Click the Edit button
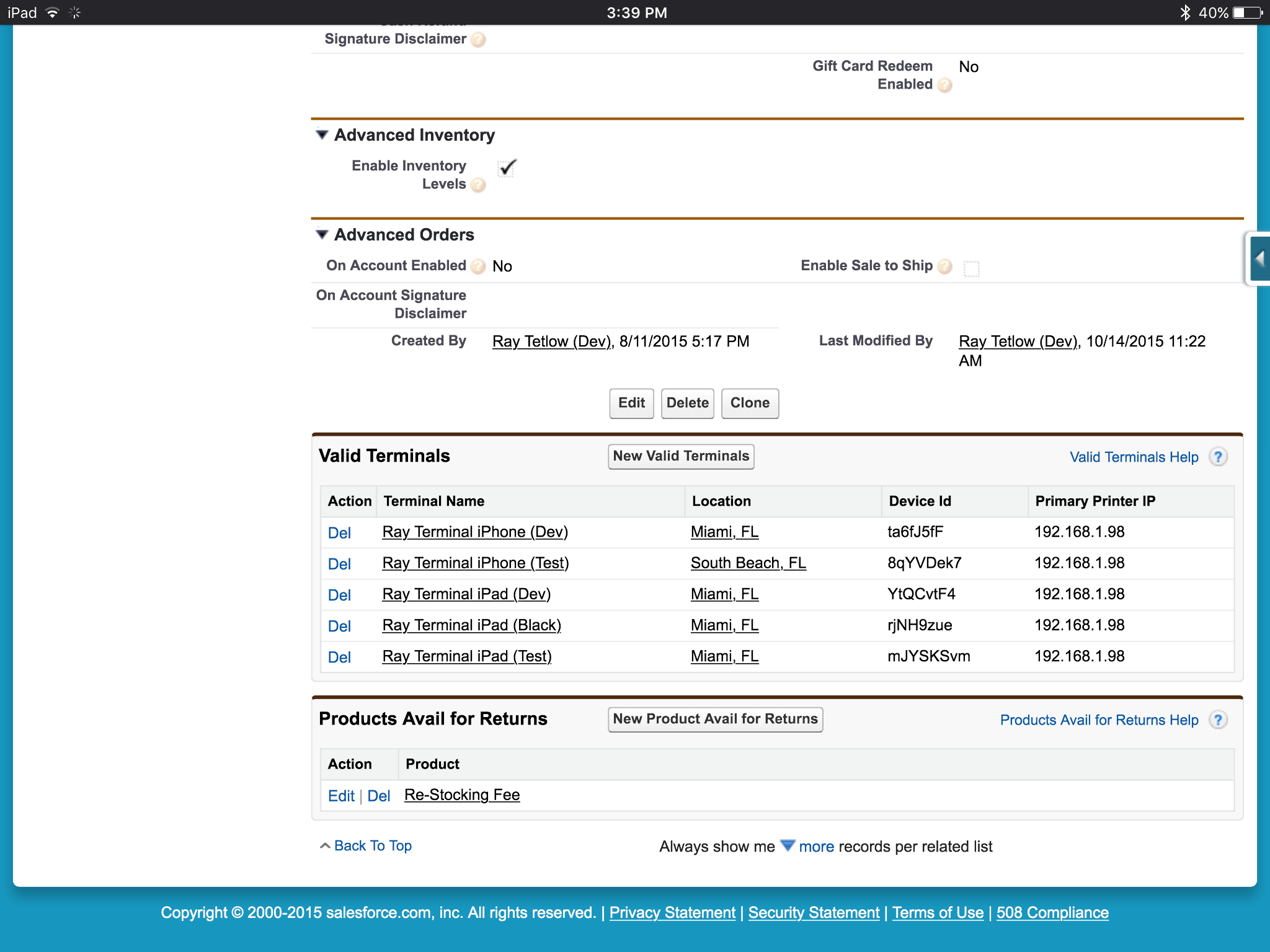The height and width of the screenshot is (952, 1270). click(631, 403)
